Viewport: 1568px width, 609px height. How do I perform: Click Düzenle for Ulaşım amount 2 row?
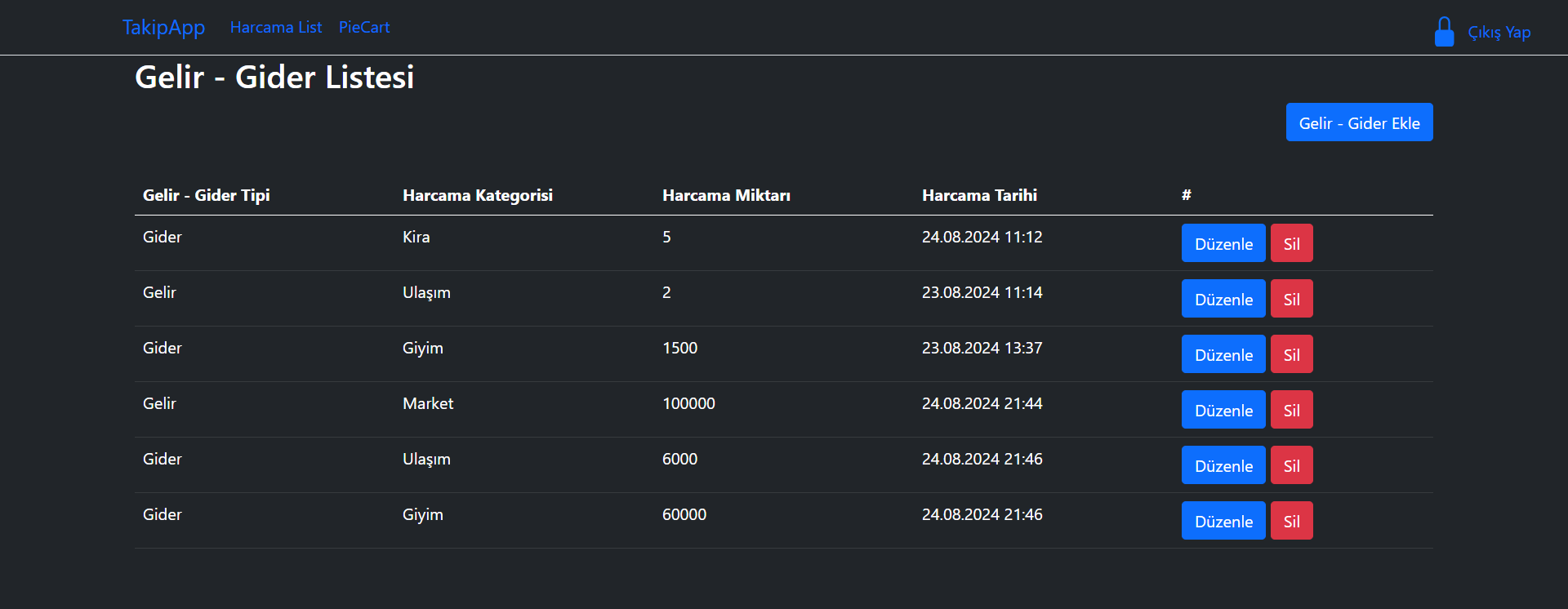pyautogui.click(x=1223, y=299)
